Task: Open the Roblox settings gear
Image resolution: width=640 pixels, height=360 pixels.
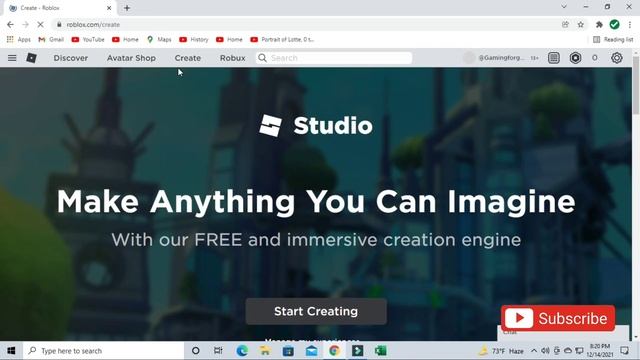Action: pos(617,58)
